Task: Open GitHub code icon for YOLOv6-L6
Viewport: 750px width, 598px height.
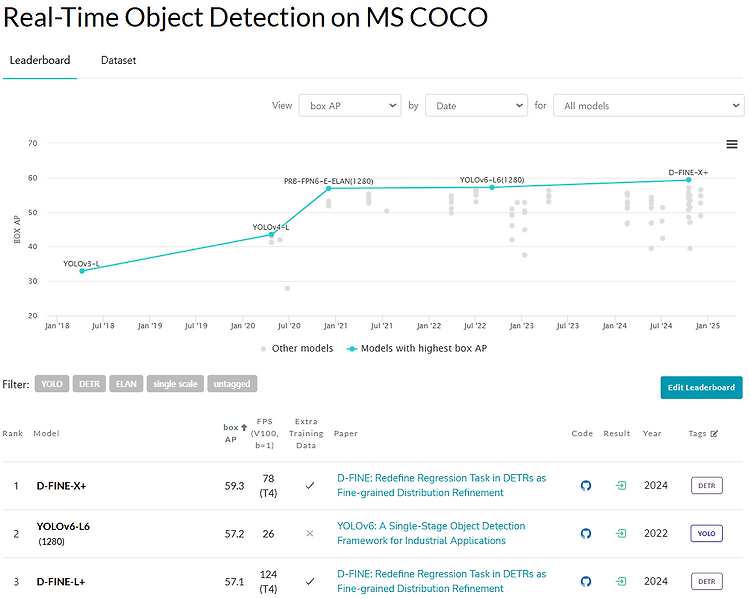Action: pos(585,533)
